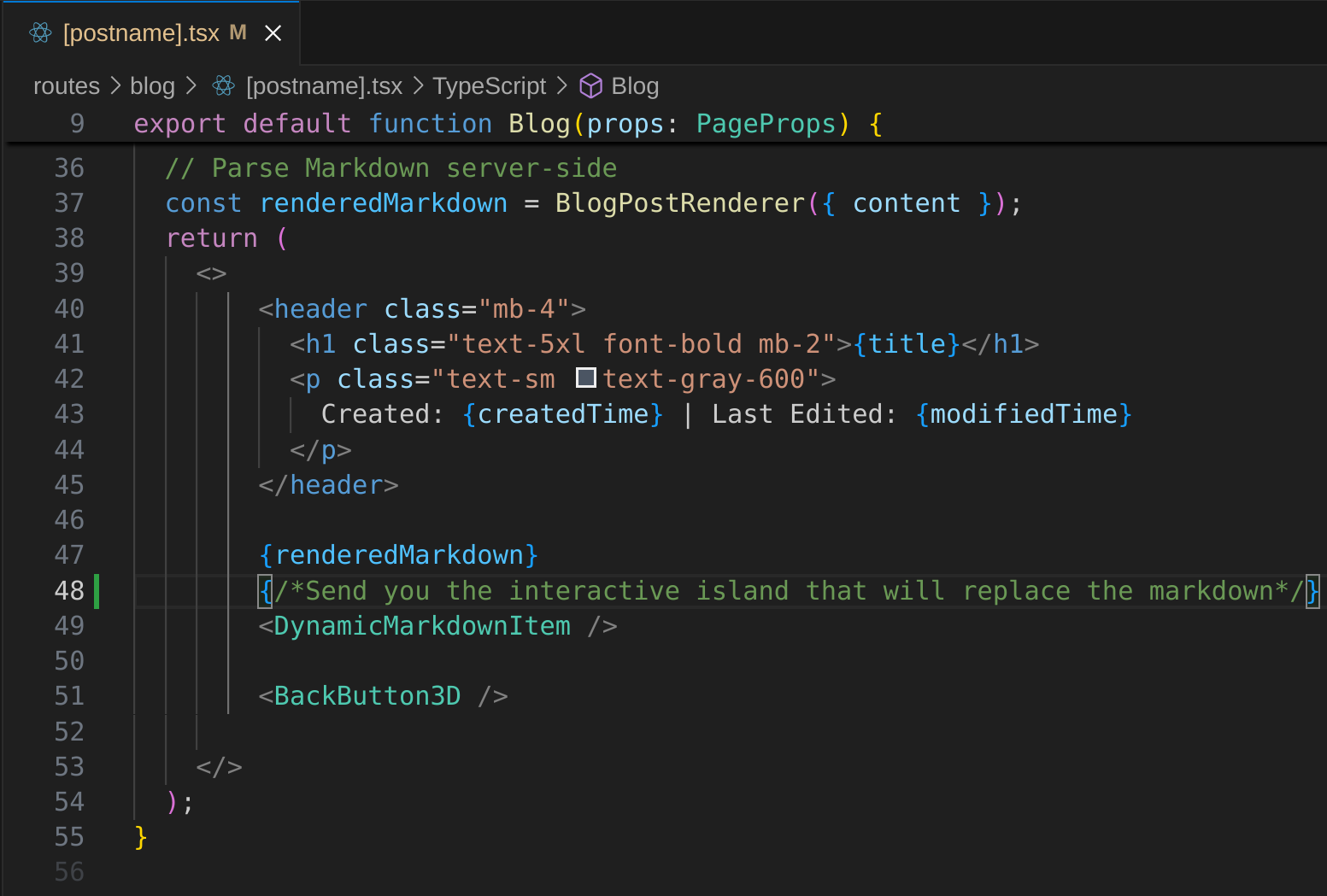Click the M modified badge on the tab

pyautogui.click(x=238, y=32)
